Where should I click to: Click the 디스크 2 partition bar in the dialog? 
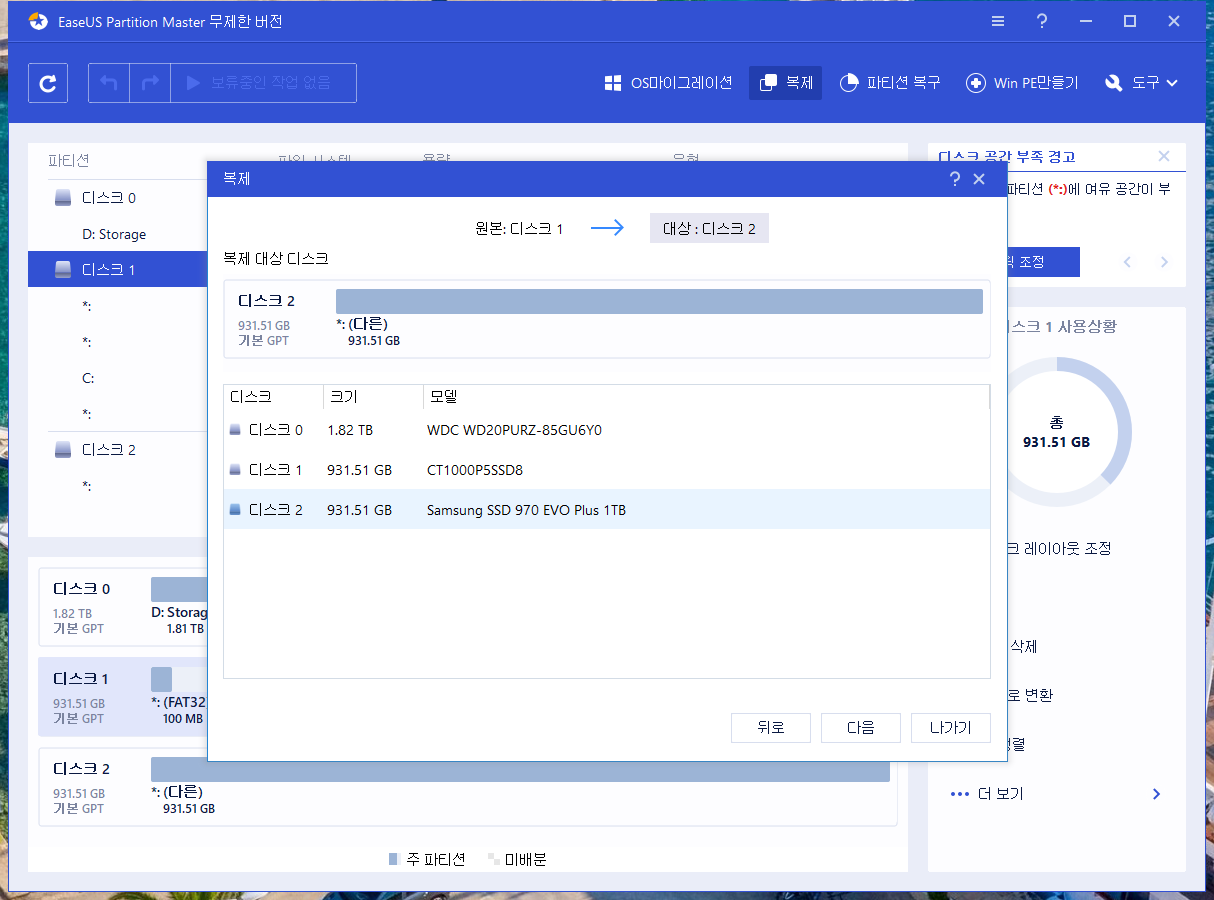pyautogui.click(x=659, y=302)
